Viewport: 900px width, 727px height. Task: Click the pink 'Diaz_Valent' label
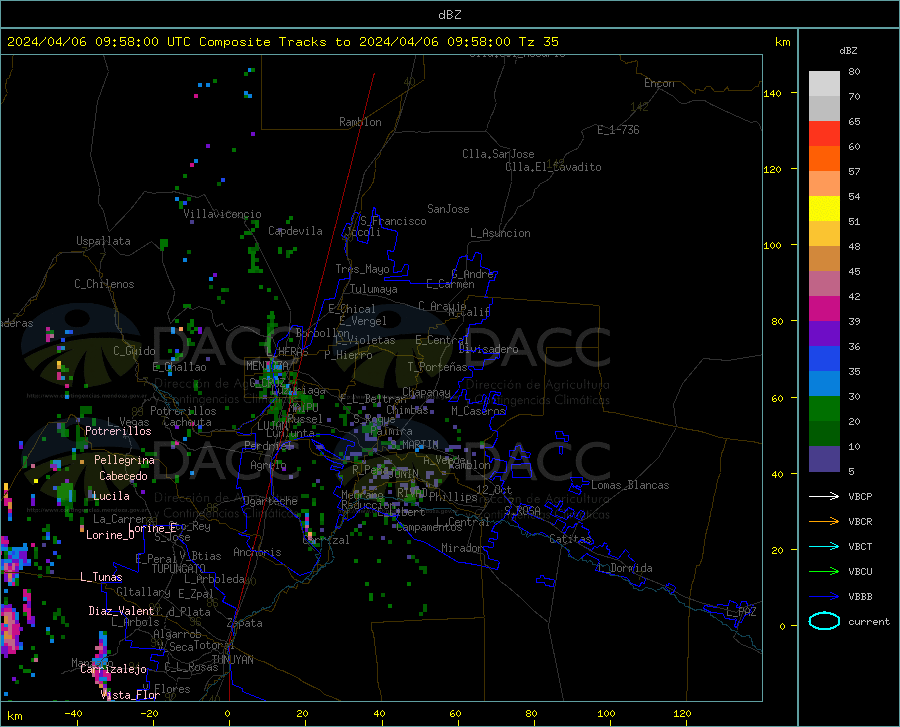(121, 611)
